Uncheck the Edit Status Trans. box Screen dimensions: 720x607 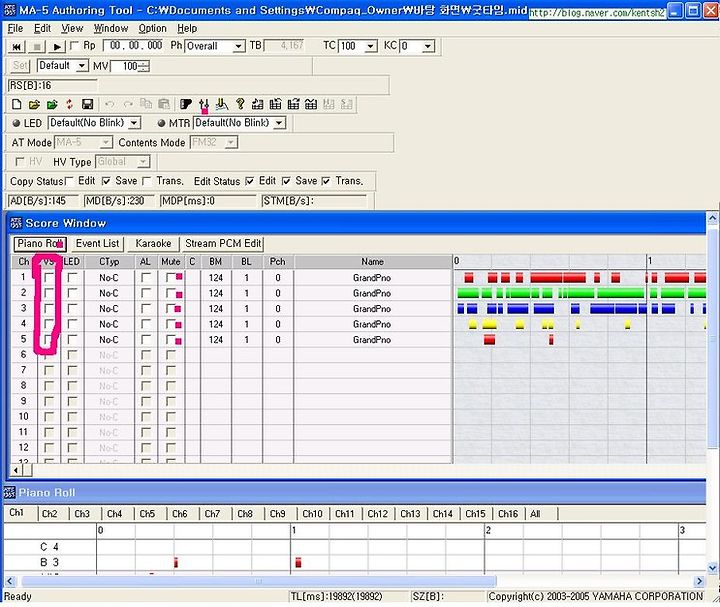pyautogui.click(x=326, y=181)
